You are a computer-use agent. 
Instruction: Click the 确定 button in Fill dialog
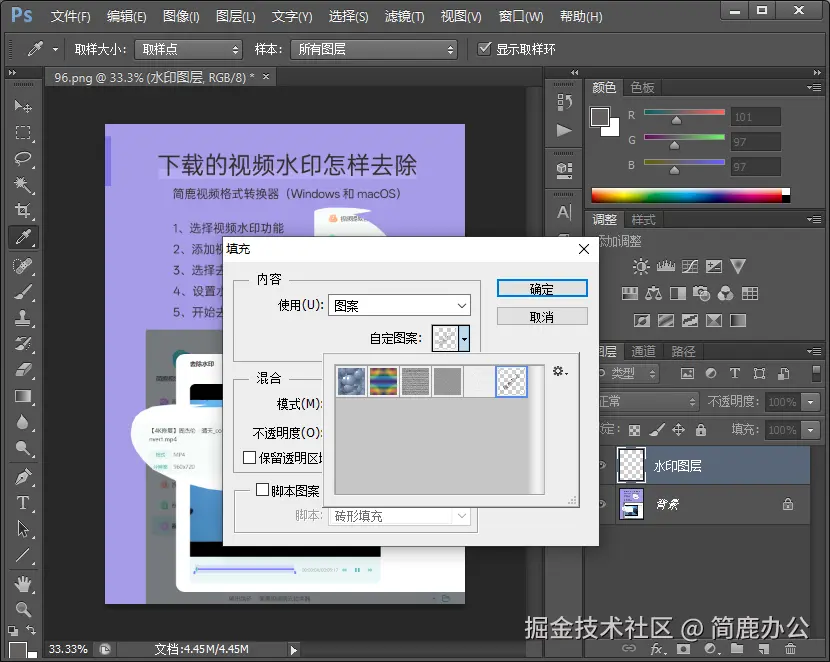pyautogui.click(x=541, y=289)
